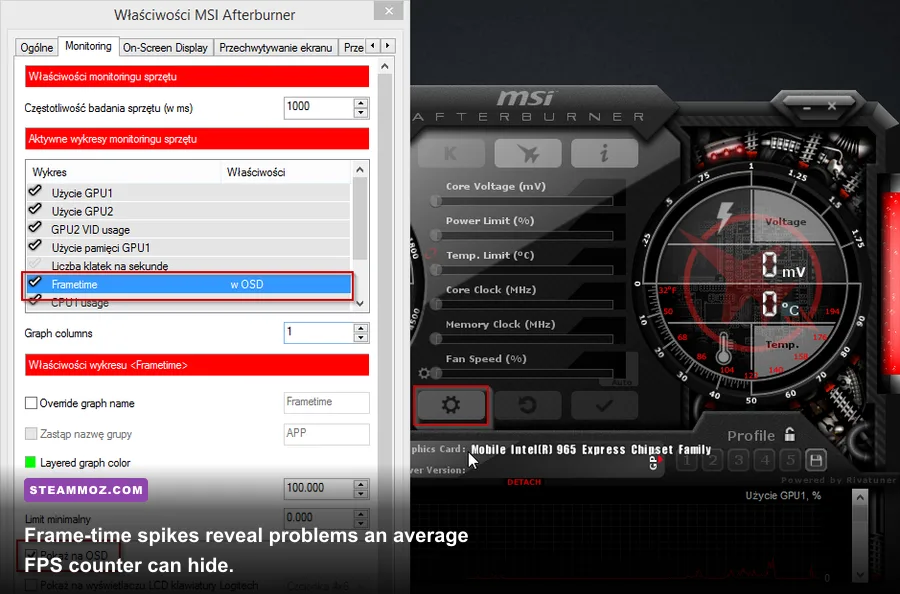Image resolution: width=900 pixels, height=594 pixels.
Task: Close the Afterburner skin window
Action: click(x=832, y=106)
